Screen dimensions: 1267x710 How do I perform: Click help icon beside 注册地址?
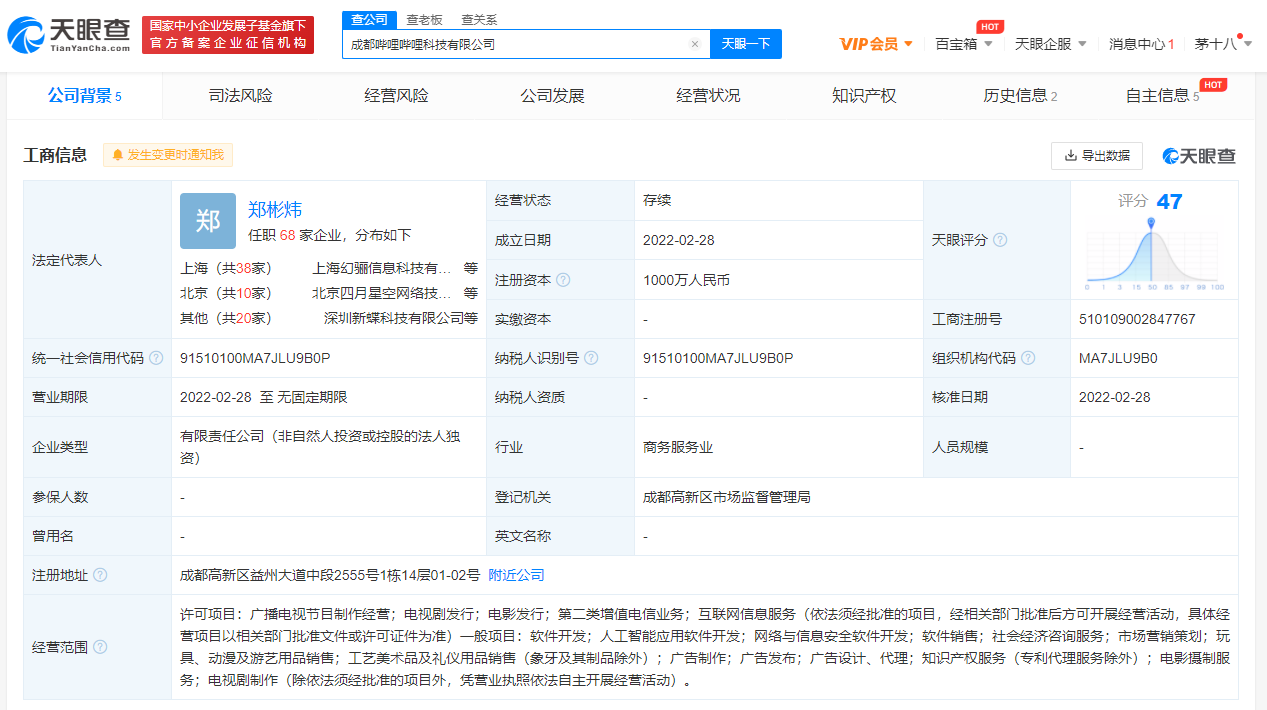(100, 575)
